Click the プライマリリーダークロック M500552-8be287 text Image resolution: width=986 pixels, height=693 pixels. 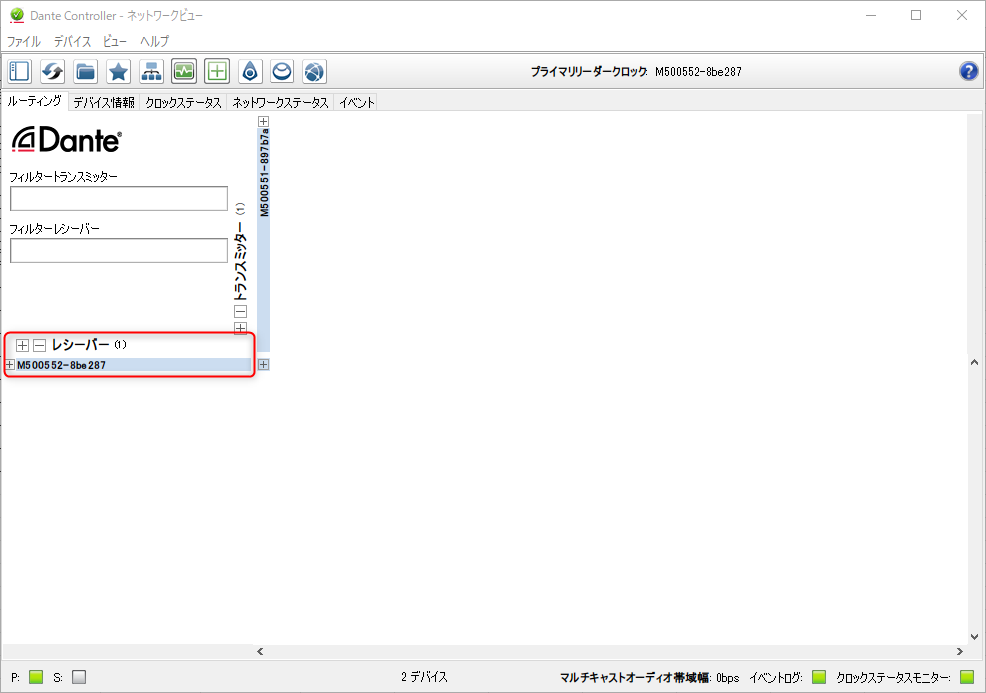pyautogui.click(x=636, y=72)
